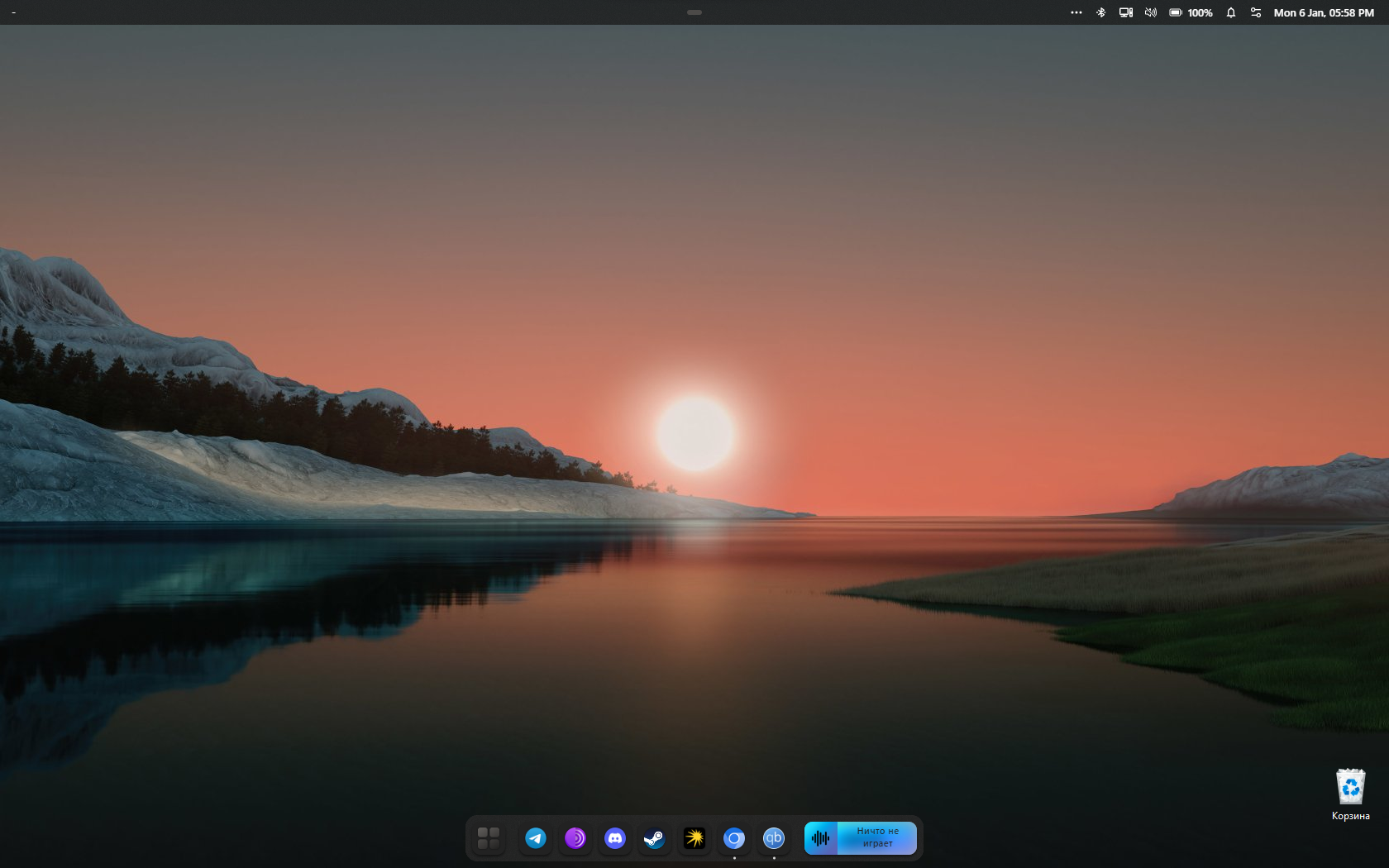The height and width of the screenshot is (868, 1389).
Task: Open Steam from the dock
Action: [654, 838]
